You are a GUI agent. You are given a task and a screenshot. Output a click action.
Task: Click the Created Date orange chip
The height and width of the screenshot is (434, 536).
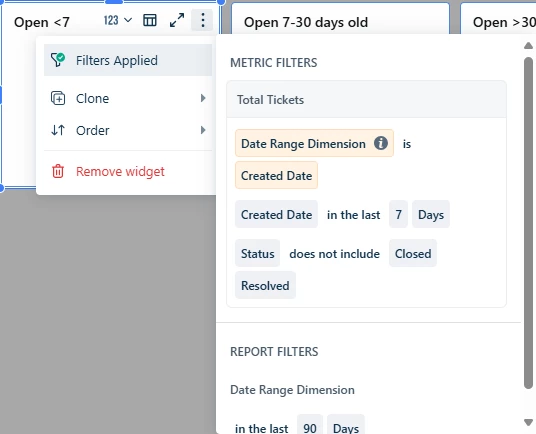pos(276,175)
